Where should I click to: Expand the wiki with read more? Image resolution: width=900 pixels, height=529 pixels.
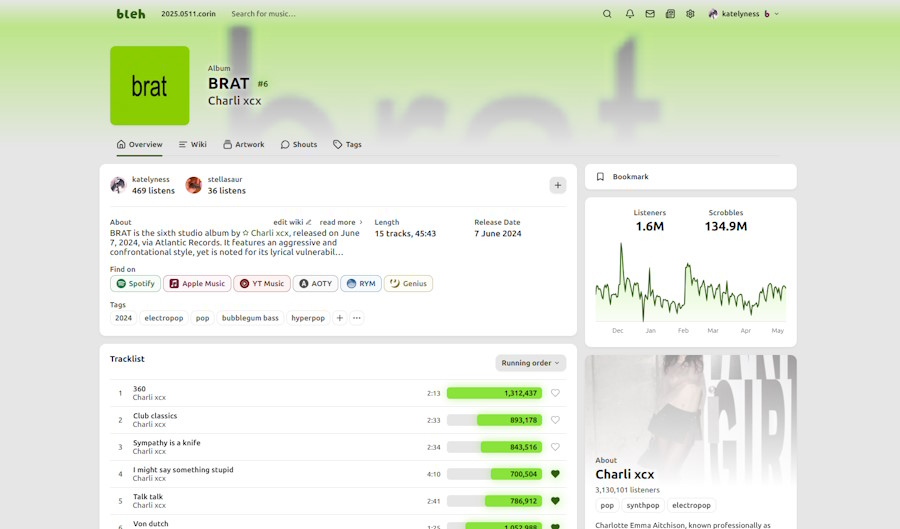point(341,222)
